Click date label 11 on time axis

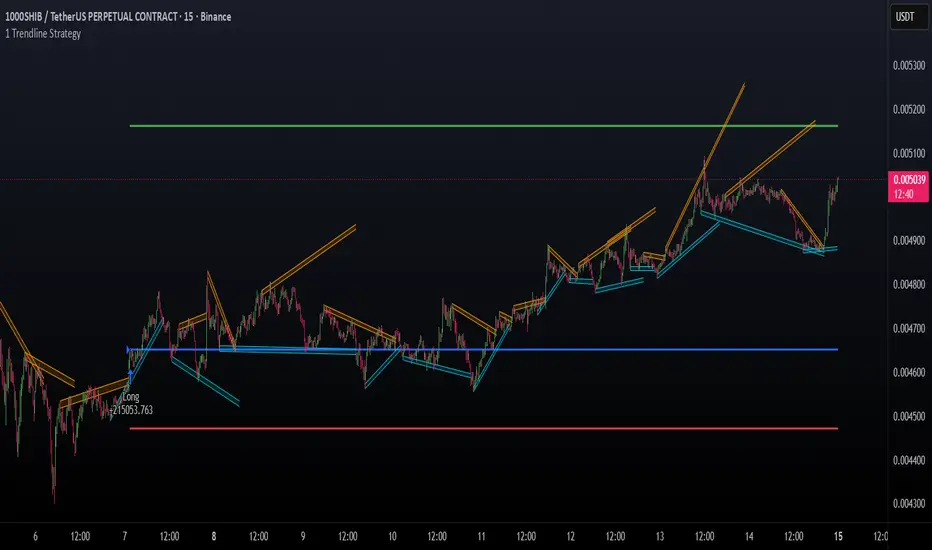481,537
